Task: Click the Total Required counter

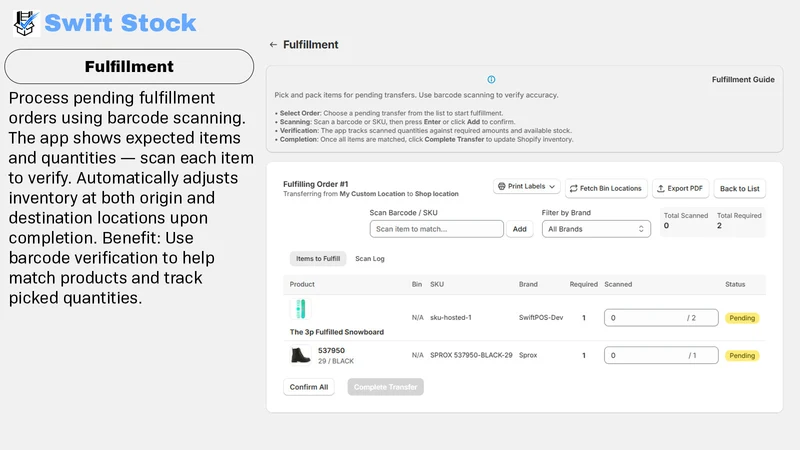Action: pos(739,220)
